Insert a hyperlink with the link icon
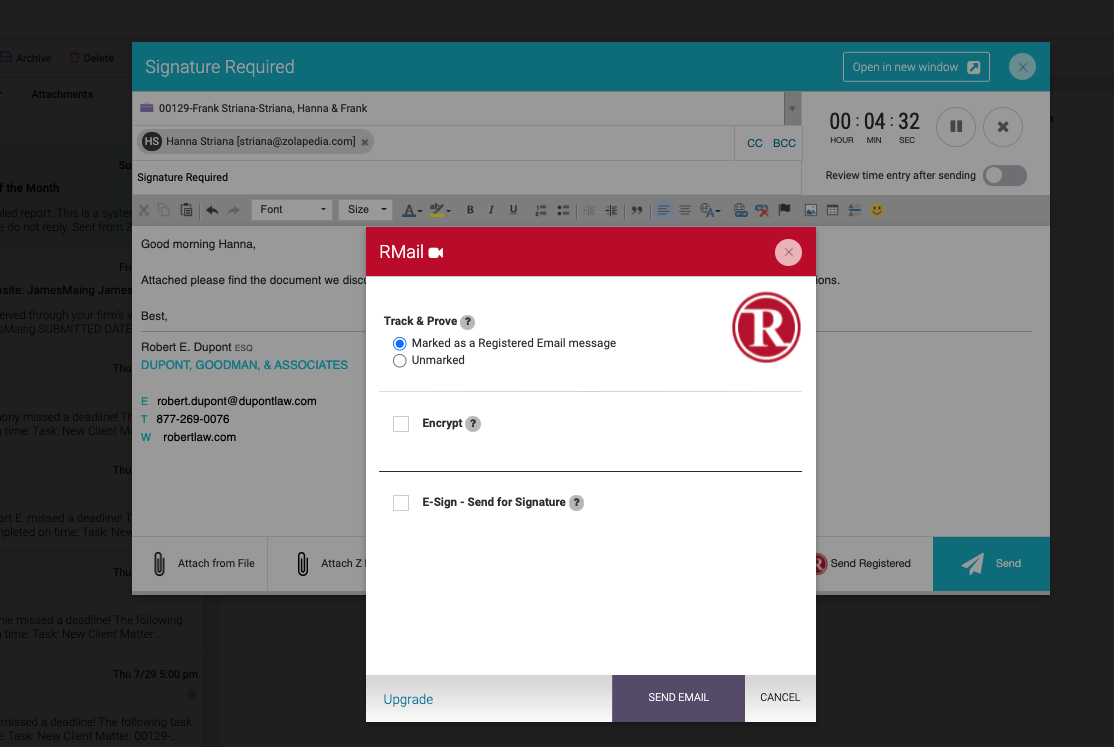This screenshot has width=1114, height=747. [740, 210]
